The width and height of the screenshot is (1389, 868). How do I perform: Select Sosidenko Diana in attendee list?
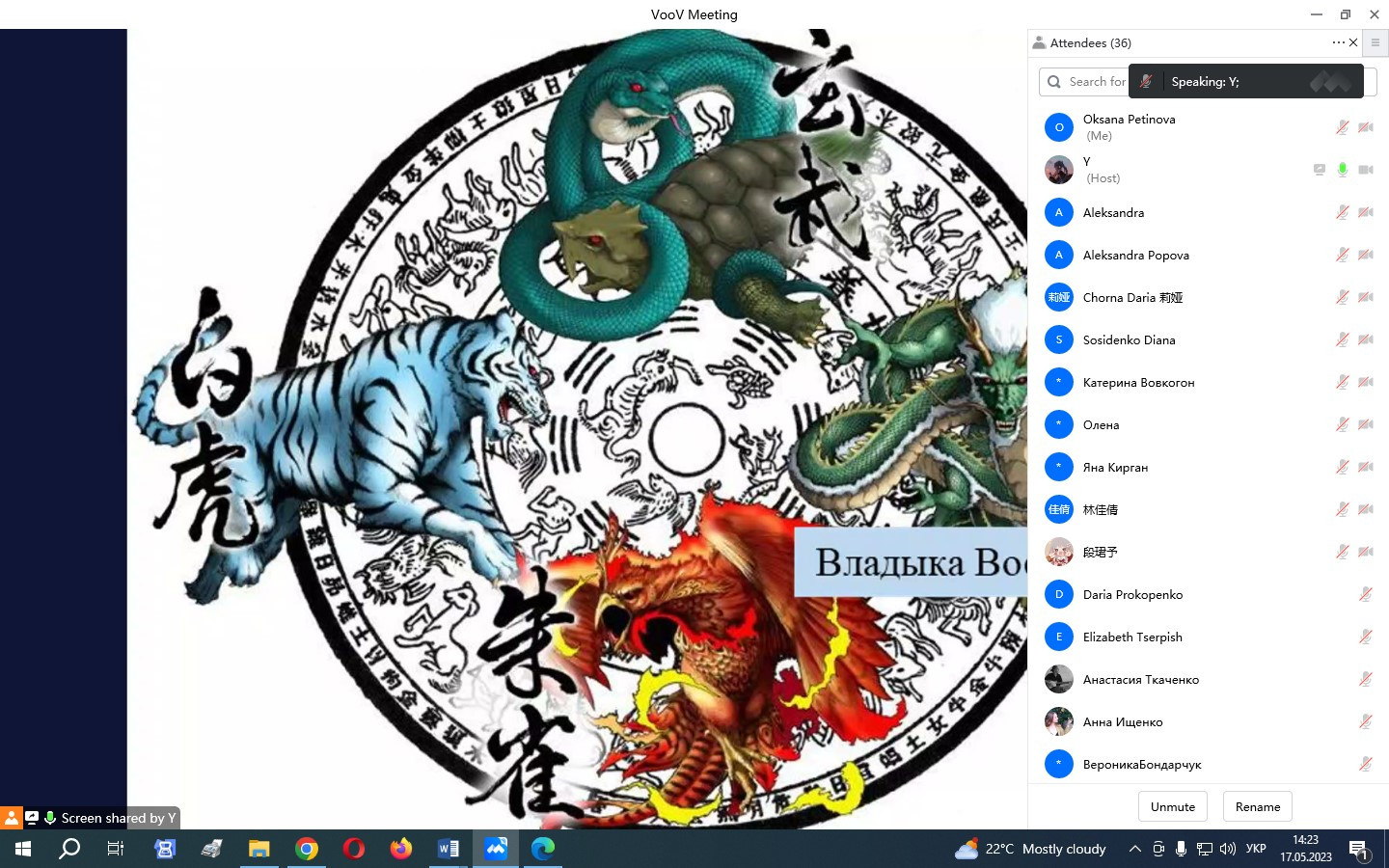[x=1208, y=339]
